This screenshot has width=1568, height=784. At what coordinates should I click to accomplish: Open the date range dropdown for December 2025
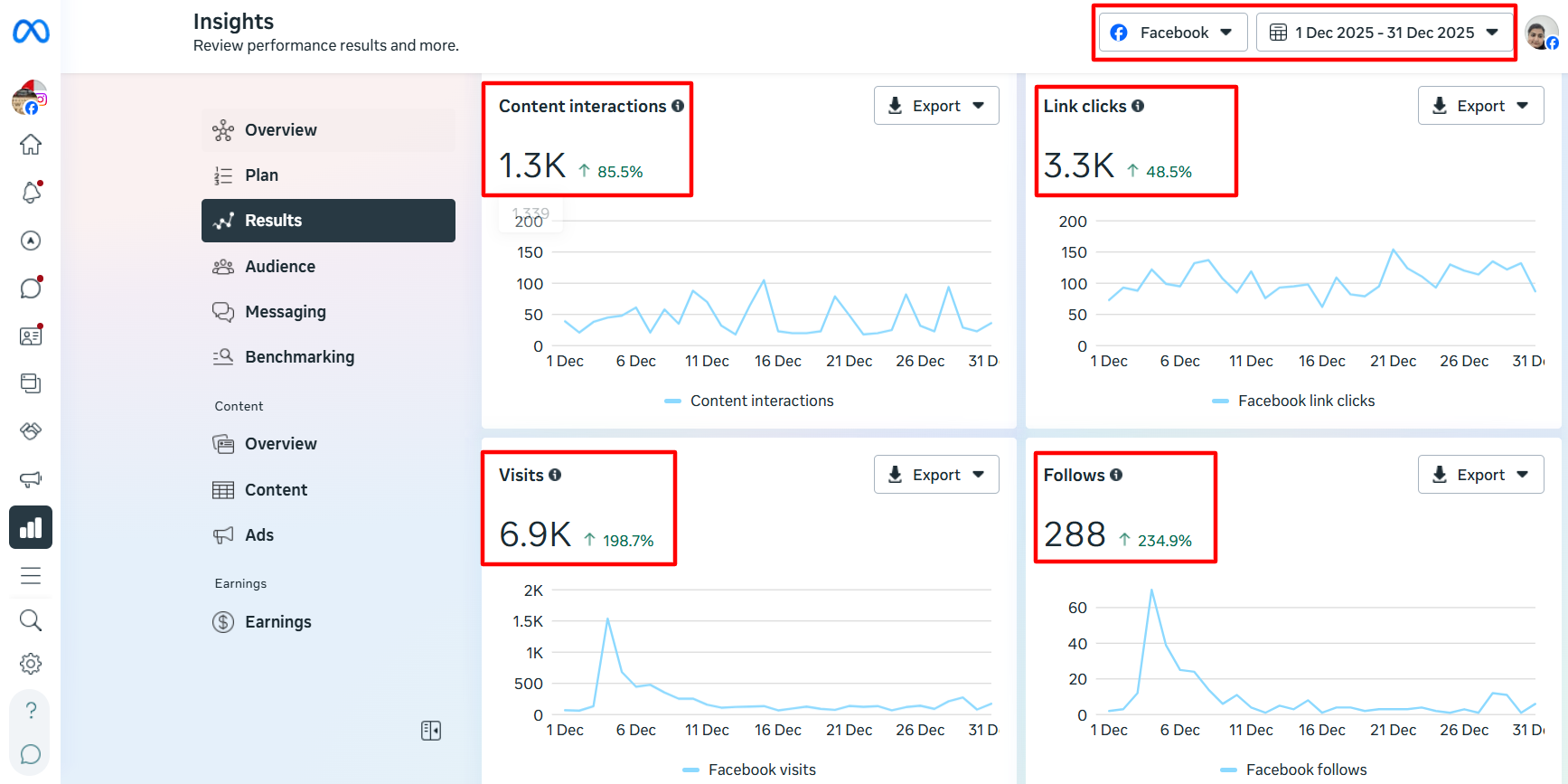pos(1384,33)
